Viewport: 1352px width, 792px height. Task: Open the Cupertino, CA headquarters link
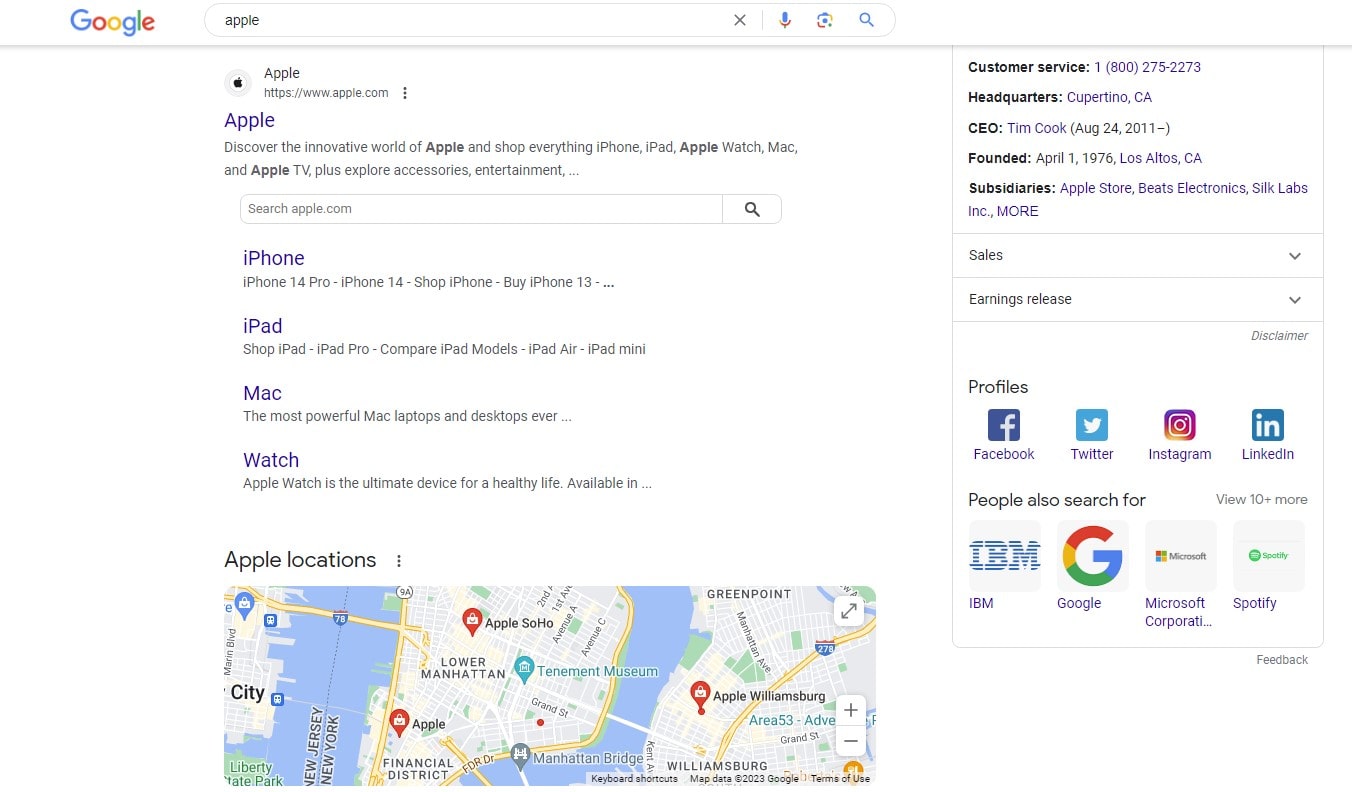click(1109, 97)
